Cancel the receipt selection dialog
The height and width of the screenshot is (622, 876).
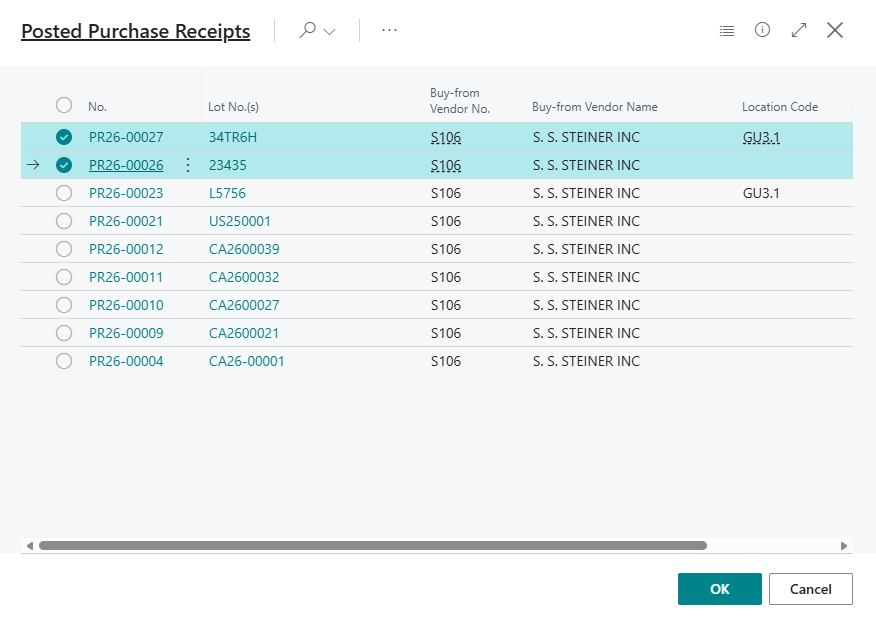tap(811, 589)
